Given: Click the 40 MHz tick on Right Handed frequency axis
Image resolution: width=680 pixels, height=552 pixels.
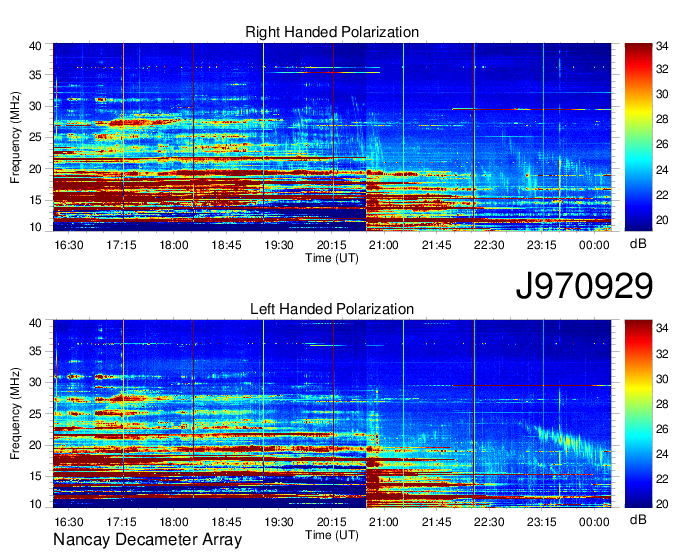Looking at the screenshot, I should click(x=35, y=46).
